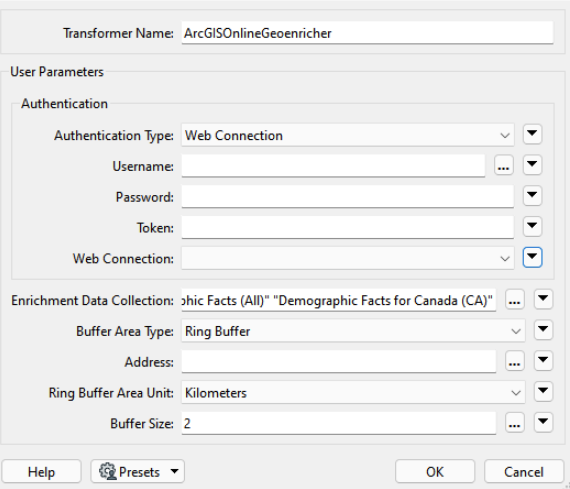
Task: Click the Username text field
Action: click(x=333, y=166)
